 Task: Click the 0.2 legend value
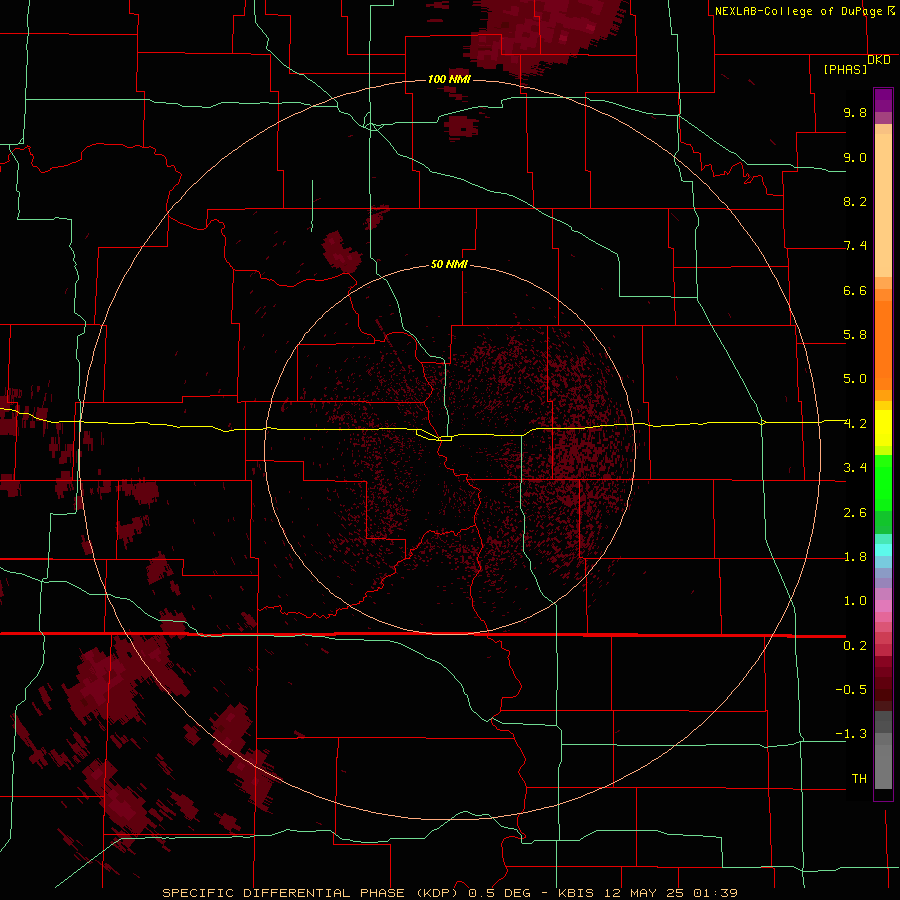pos(855,646)
